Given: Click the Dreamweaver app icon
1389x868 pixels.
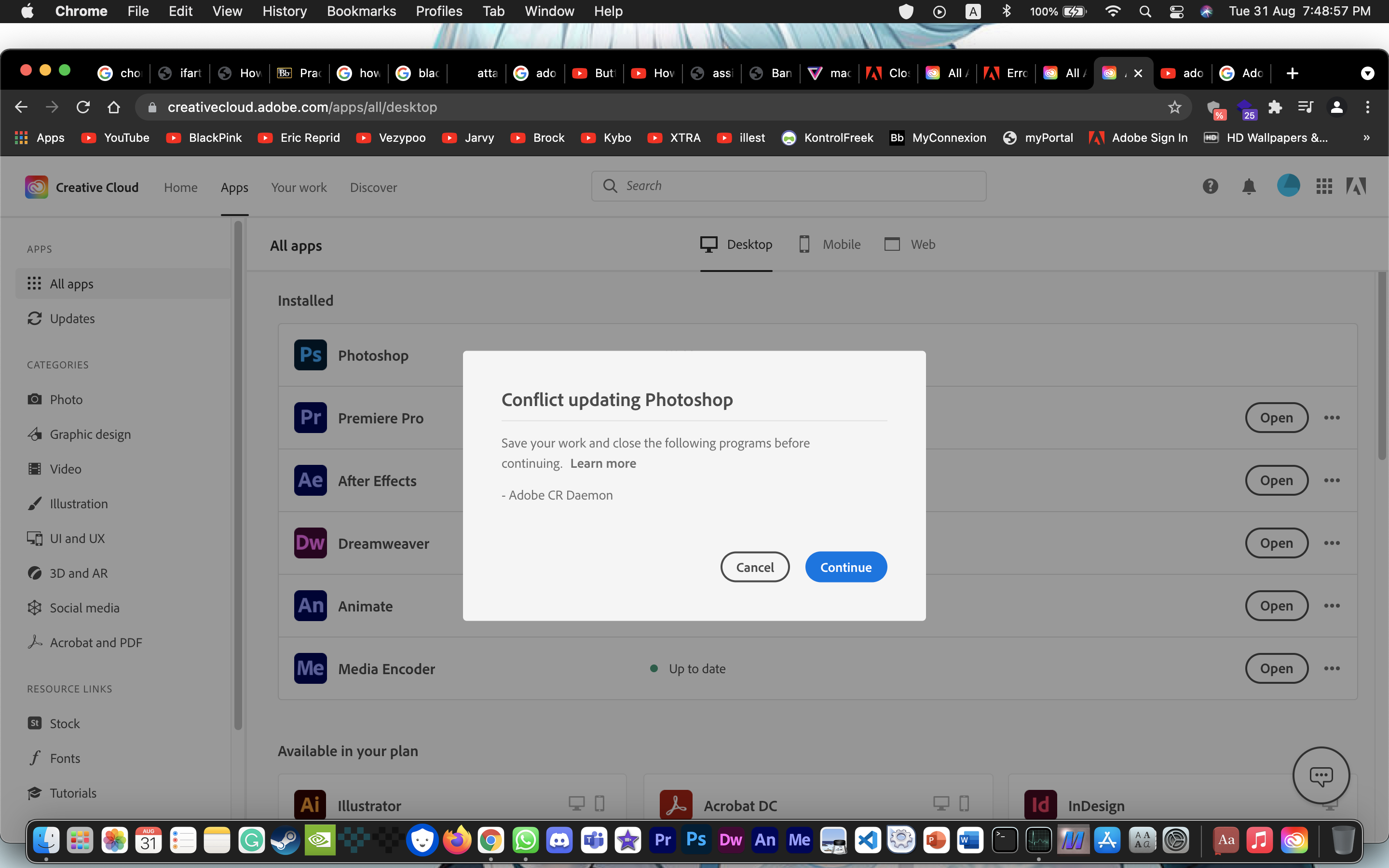Looking at the screenshot, I should 310,542.
